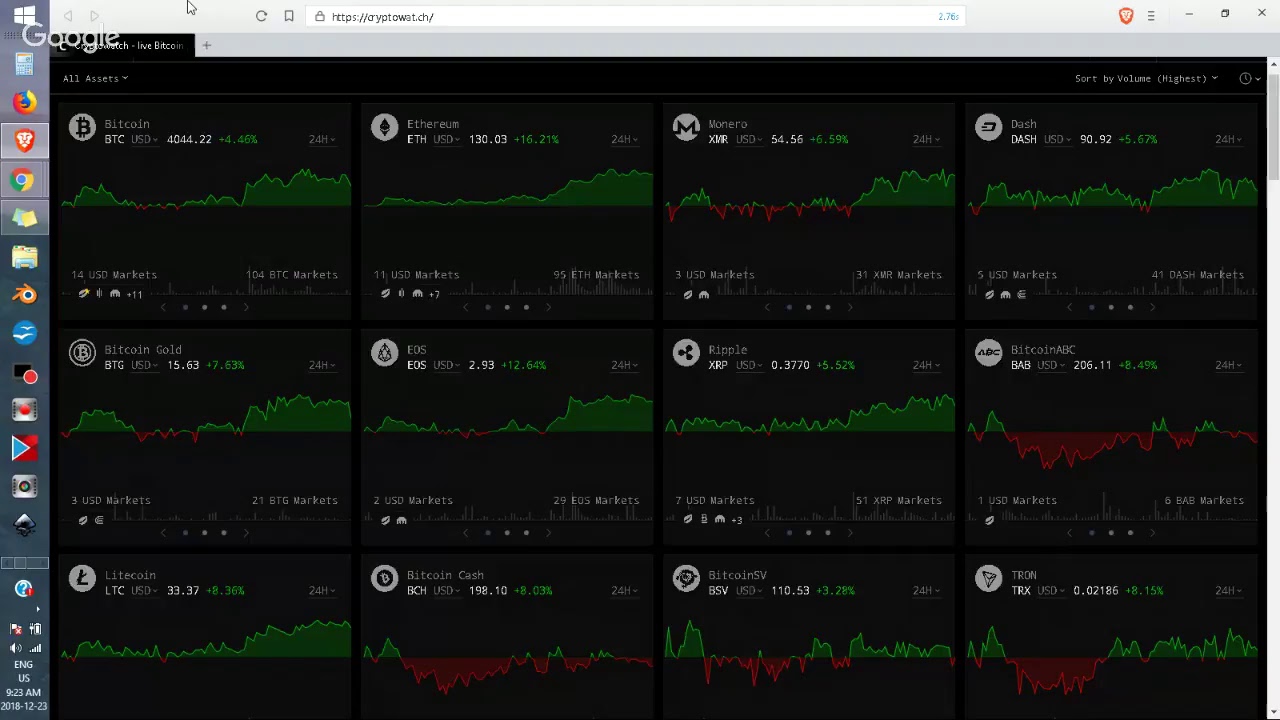Go to previous page in Dash card

point(1070,307)
